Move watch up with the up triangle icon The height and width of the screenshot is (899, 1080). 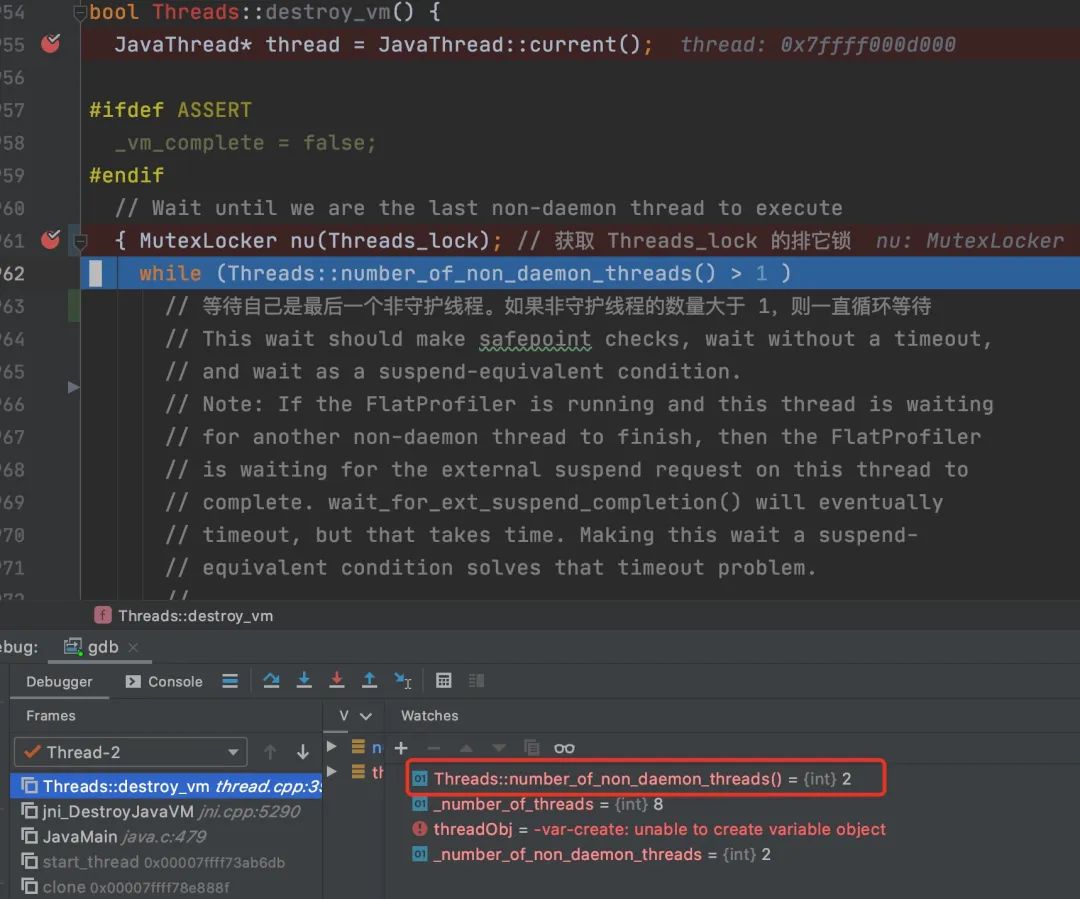[466, 747]
